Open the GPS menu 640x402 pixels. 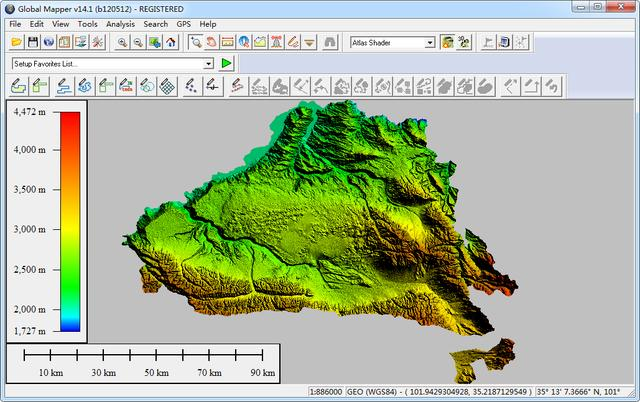[184, 23]
